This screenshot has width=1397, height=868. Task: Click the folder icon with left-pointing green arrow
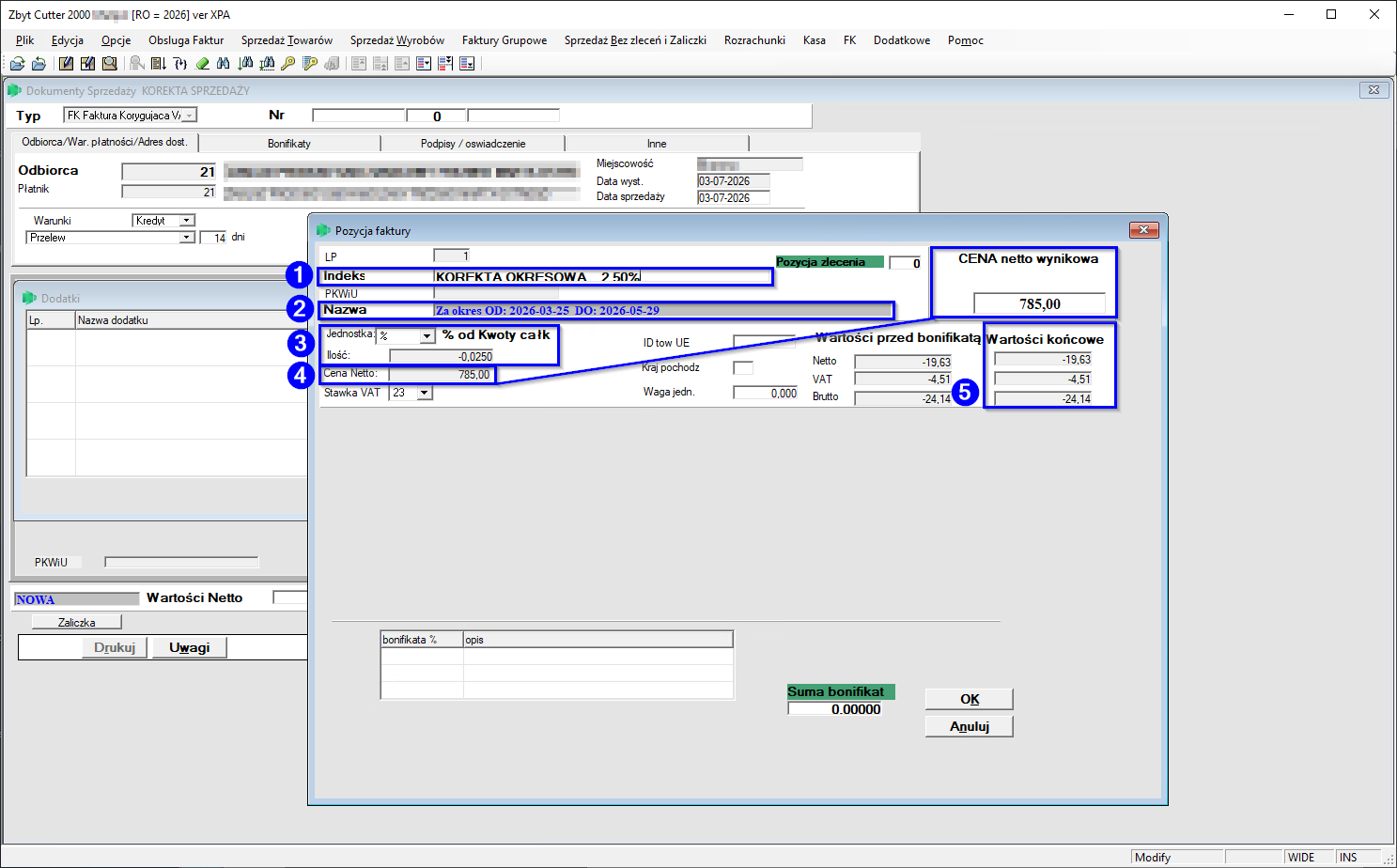[x=39, y=64]
